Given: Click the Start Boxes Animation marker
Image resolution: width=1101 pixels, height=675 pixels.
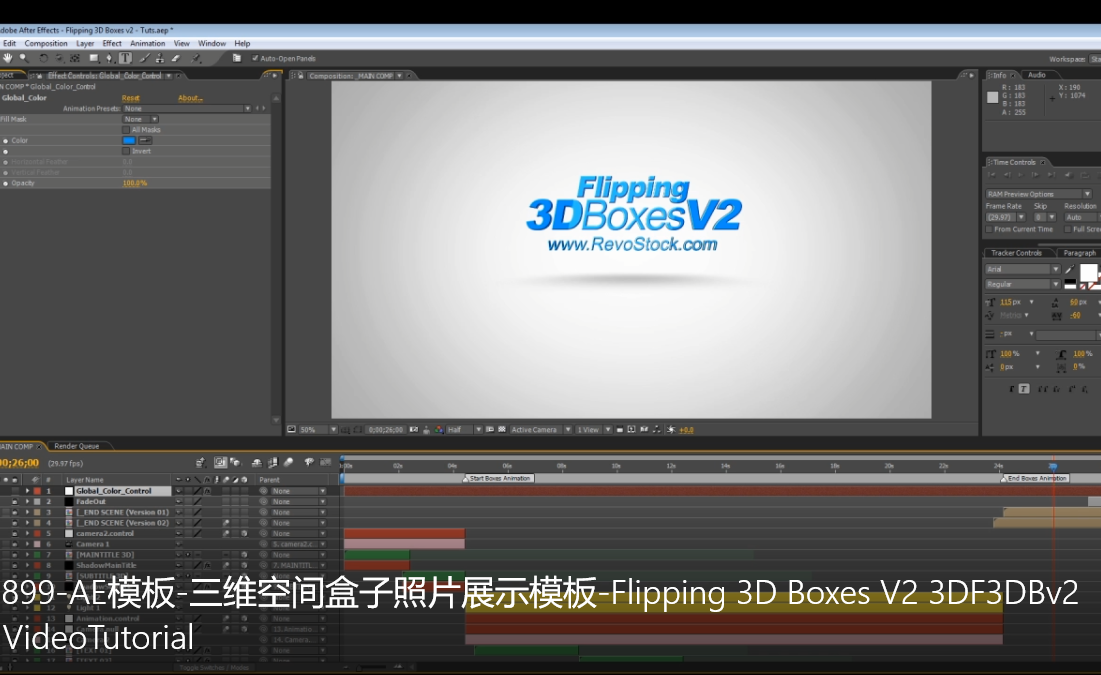Looking at the screenshot, I should (x=499, y=478).
